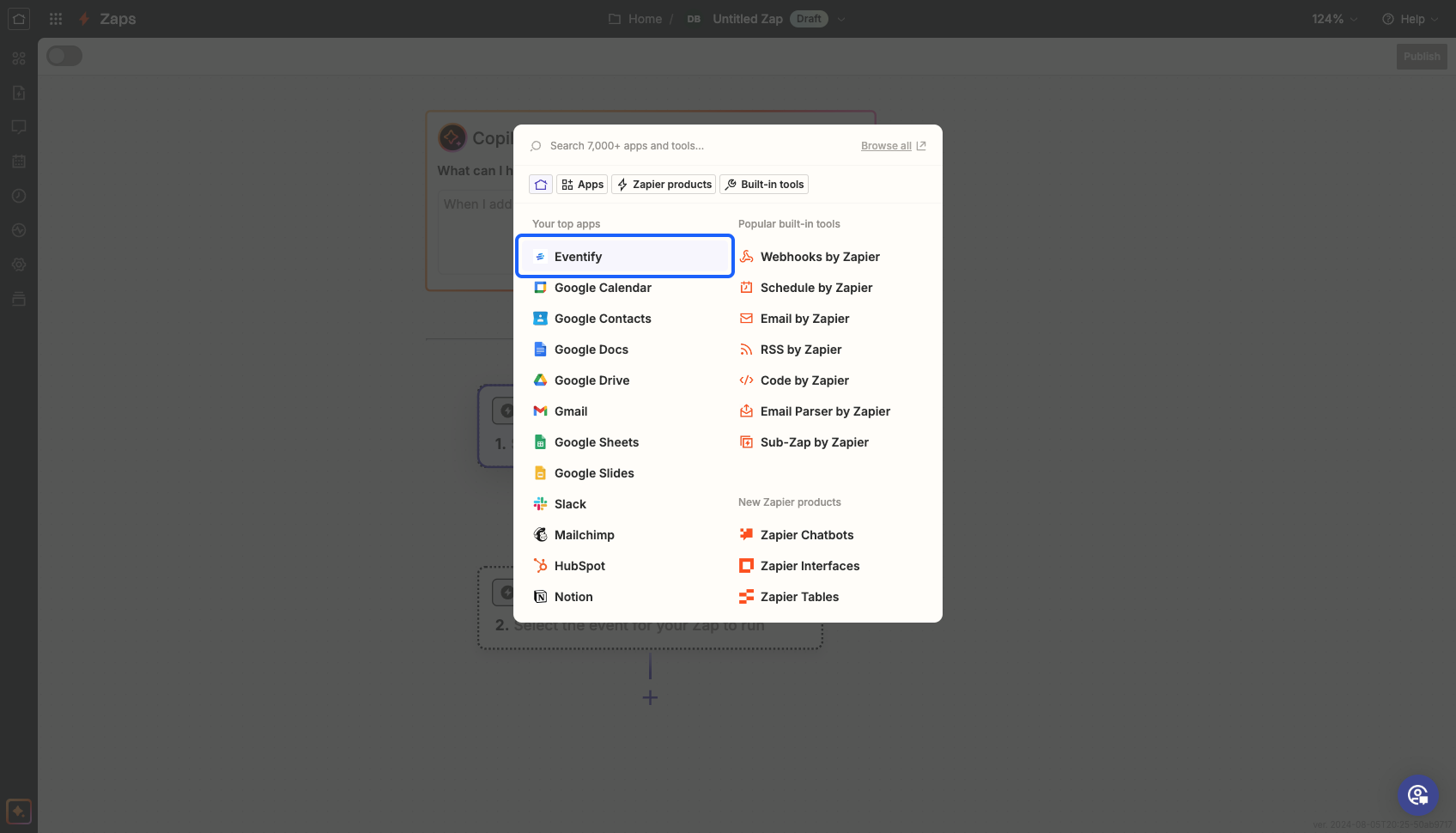Open the 124% zoom dropdown
The width and height of the screenshot is (1456, 833).
(1335, 19)
